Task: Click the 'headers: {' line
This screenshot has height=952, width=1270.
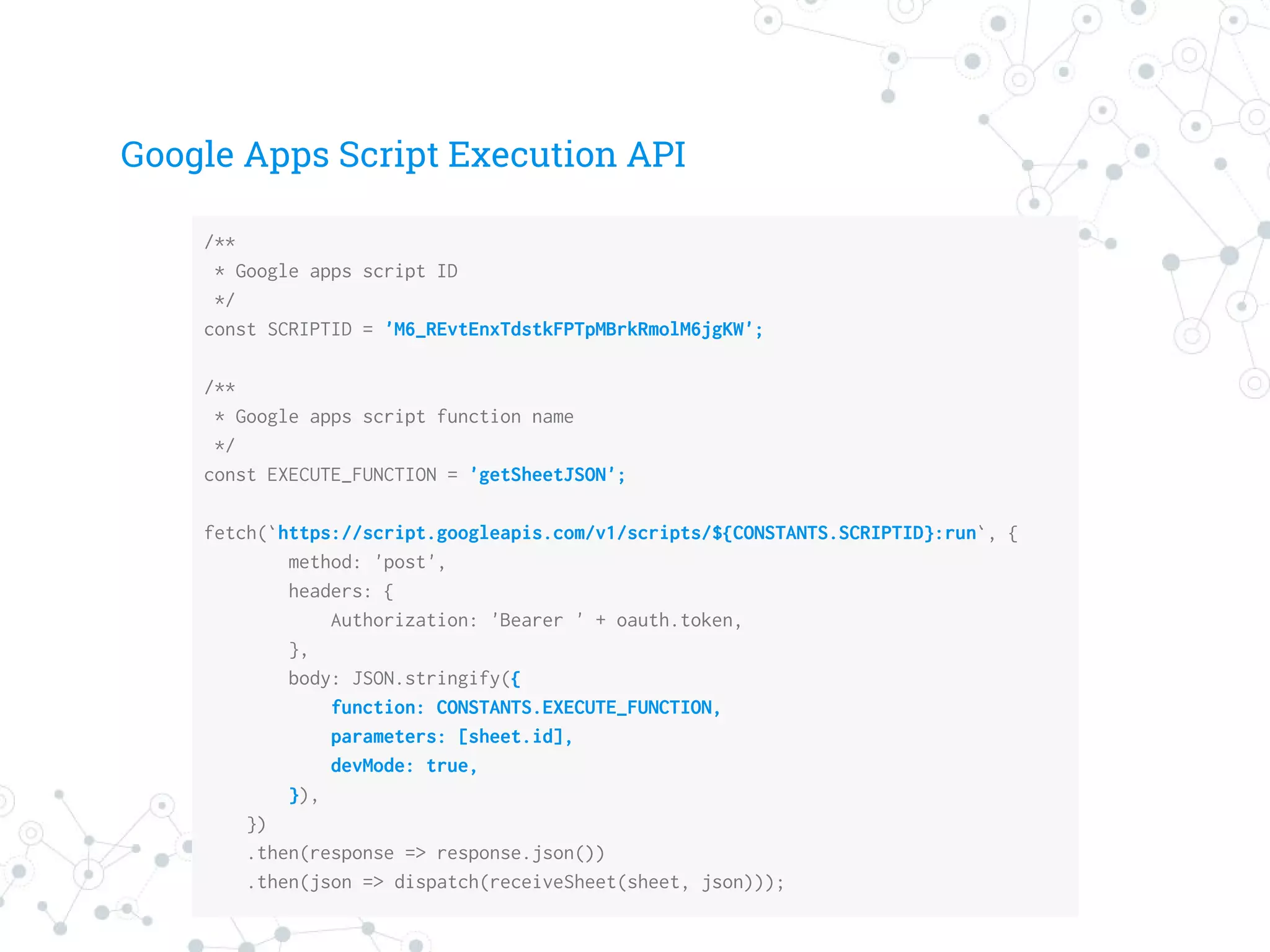Action: [x=340, y=591]
